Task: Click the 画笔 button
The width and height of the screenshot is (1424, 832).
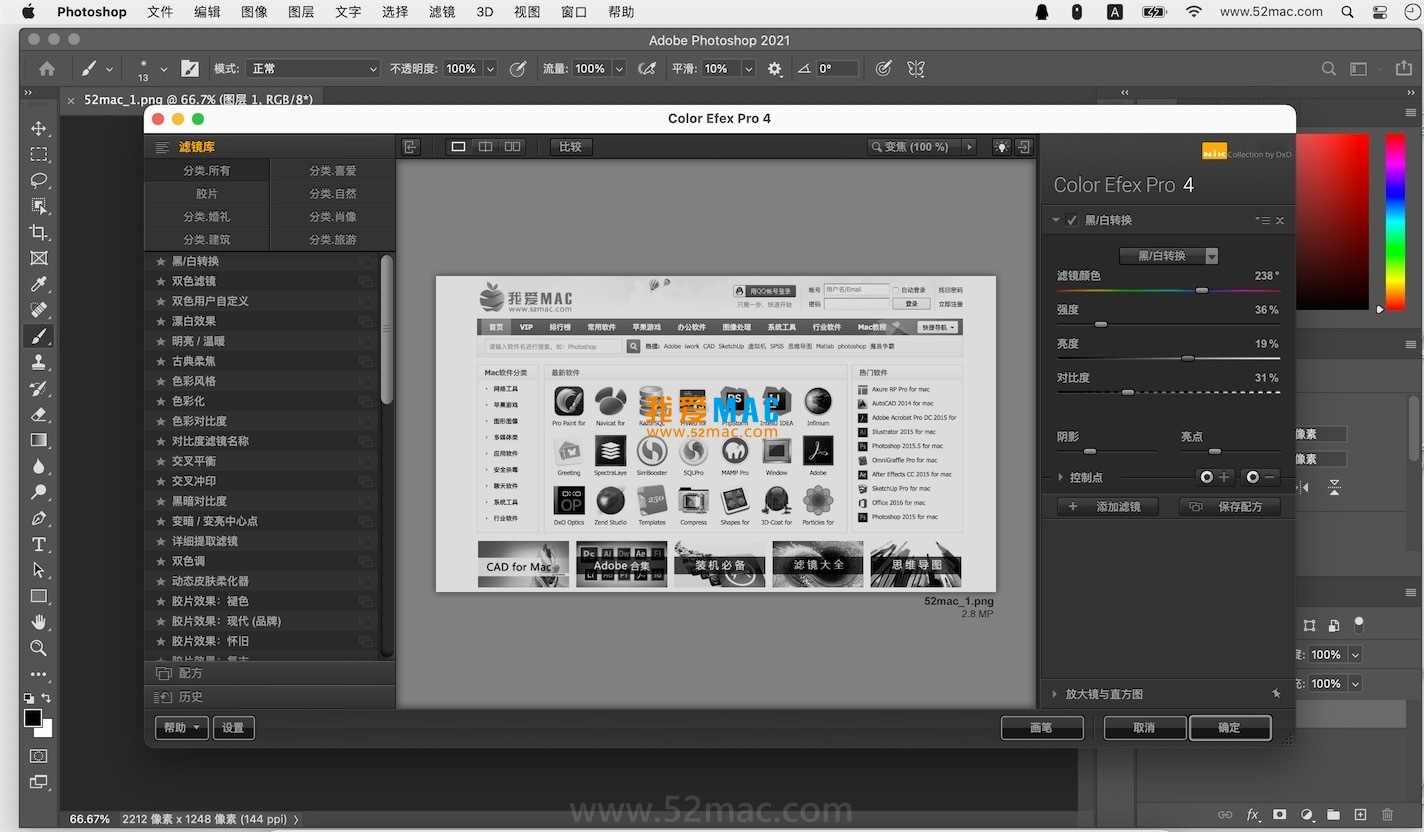Action: click(1042, 728)
